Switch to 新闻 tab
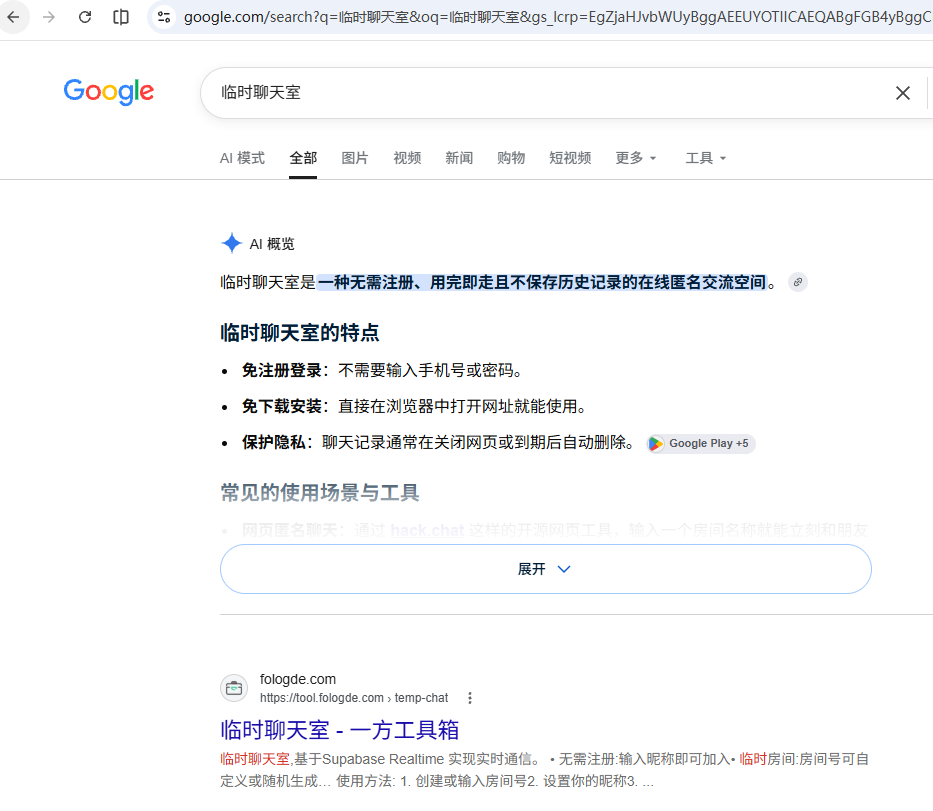 pos(459,158)
